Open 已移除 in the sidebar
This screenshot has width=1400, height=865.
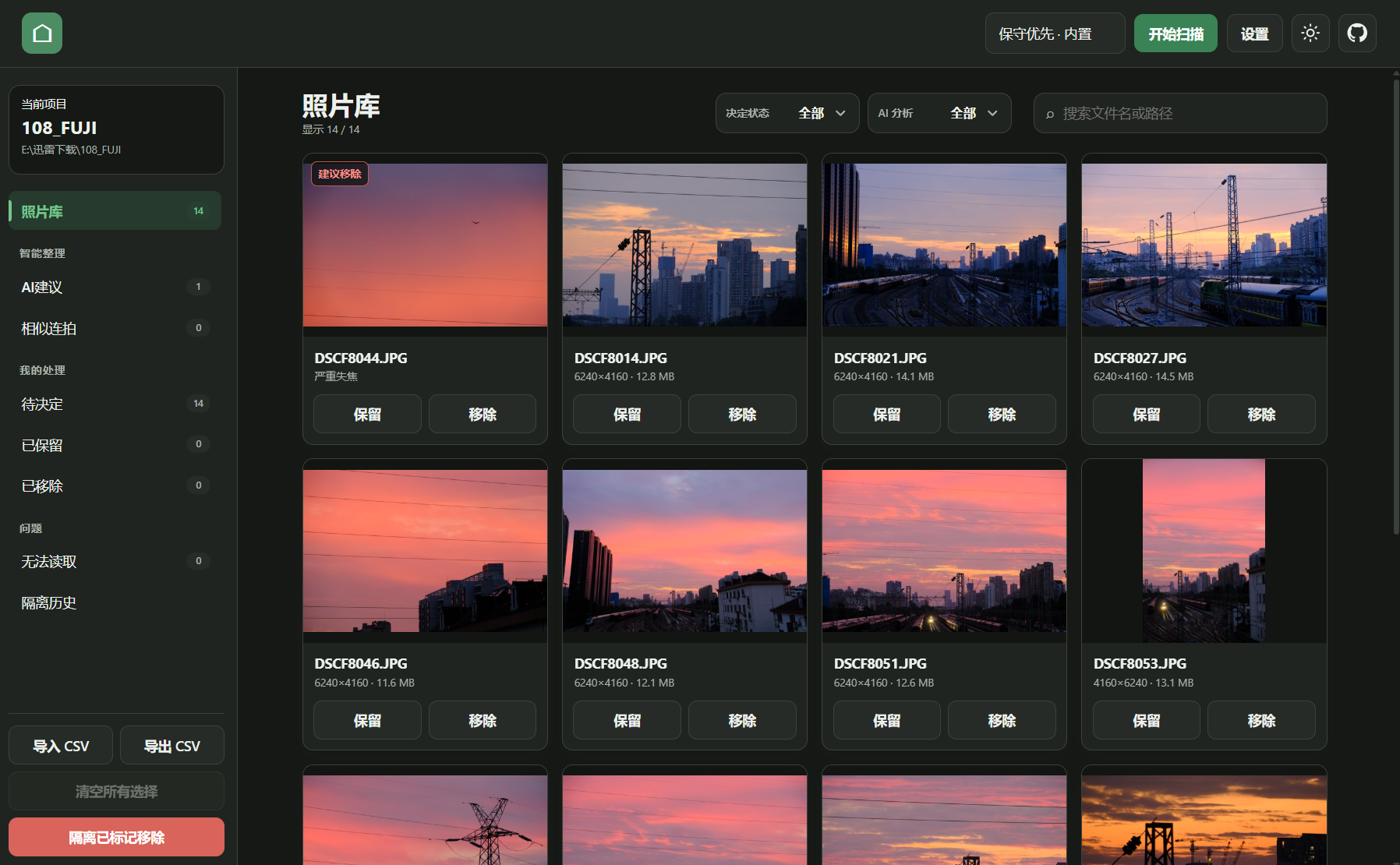point(115,485)
